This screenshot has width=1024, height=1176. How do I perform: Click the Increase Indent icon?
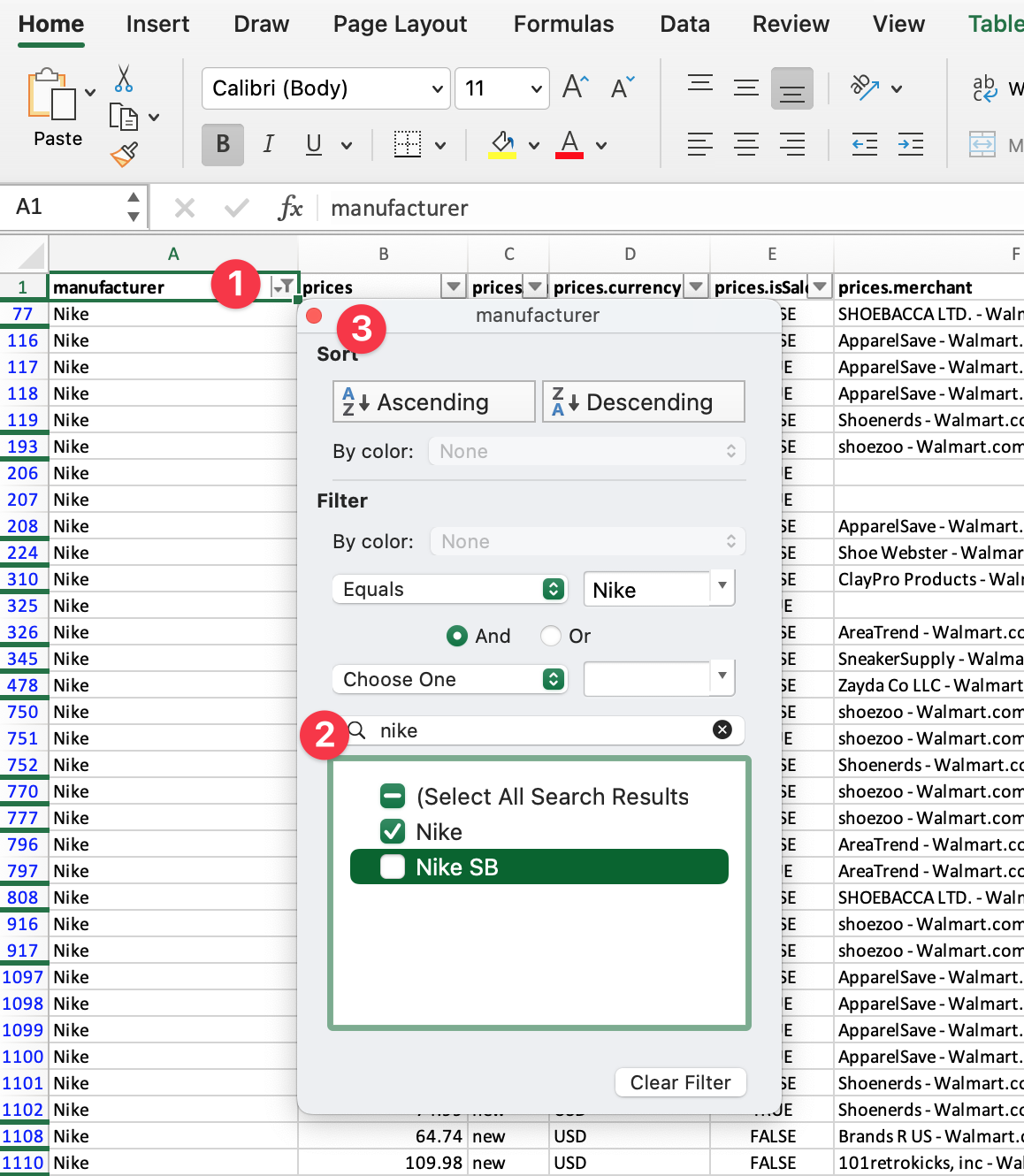(x=910, y=144)
